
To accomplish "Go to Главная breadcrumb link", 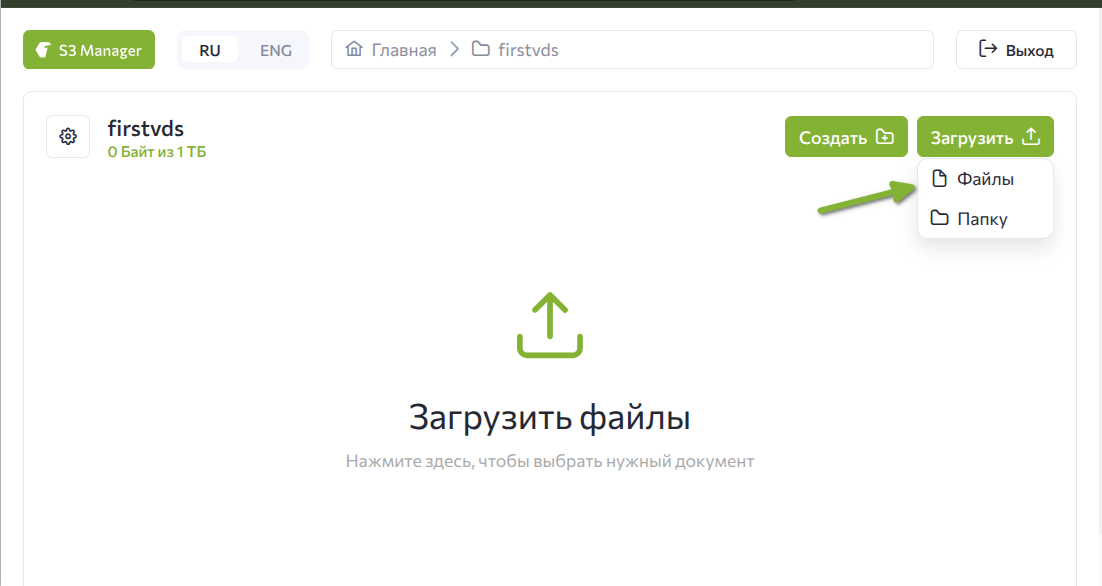I will 404,50.
